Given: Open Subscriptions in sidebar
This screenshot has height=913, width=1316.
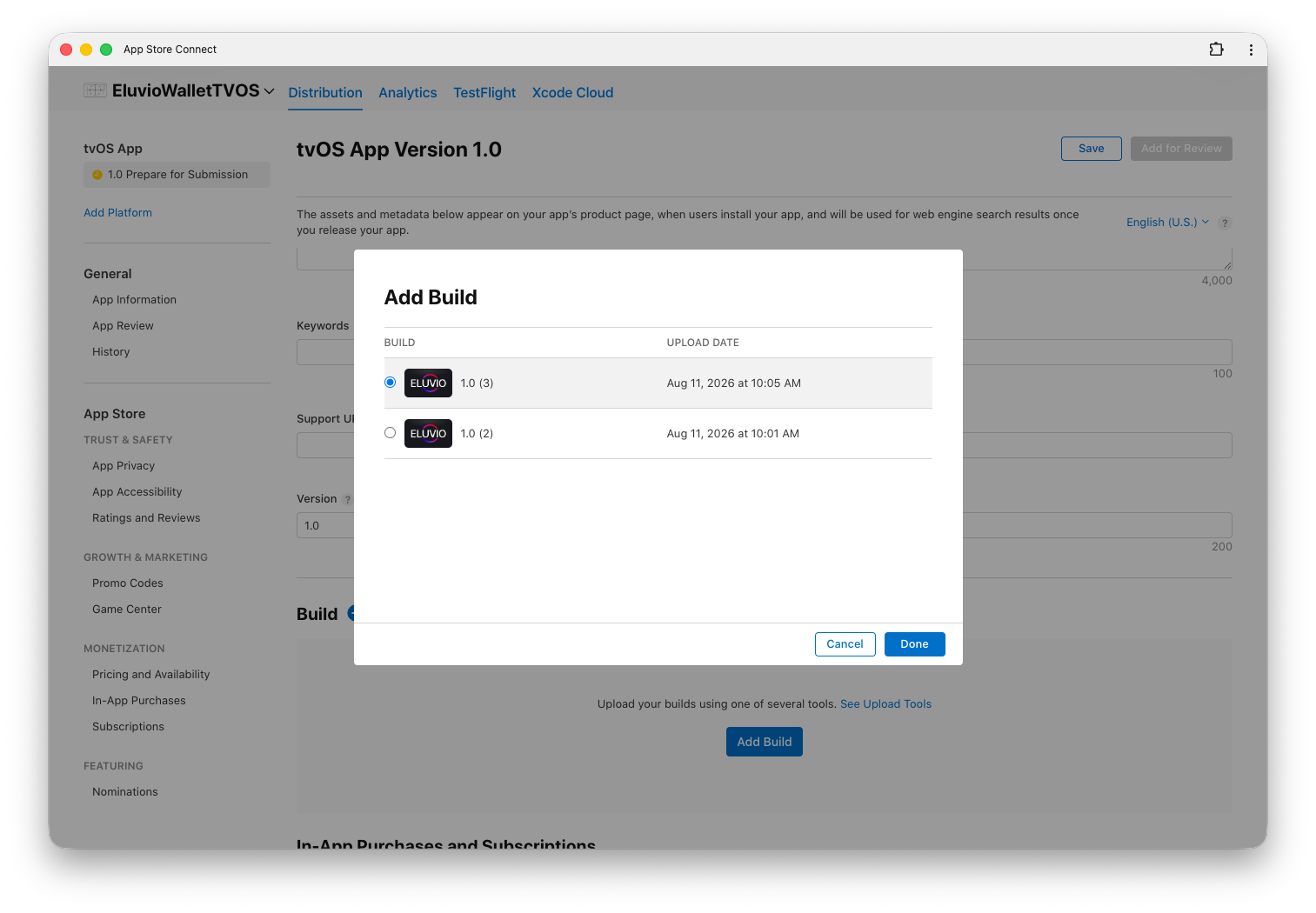Looking at the screenshot, I should 128,727.
